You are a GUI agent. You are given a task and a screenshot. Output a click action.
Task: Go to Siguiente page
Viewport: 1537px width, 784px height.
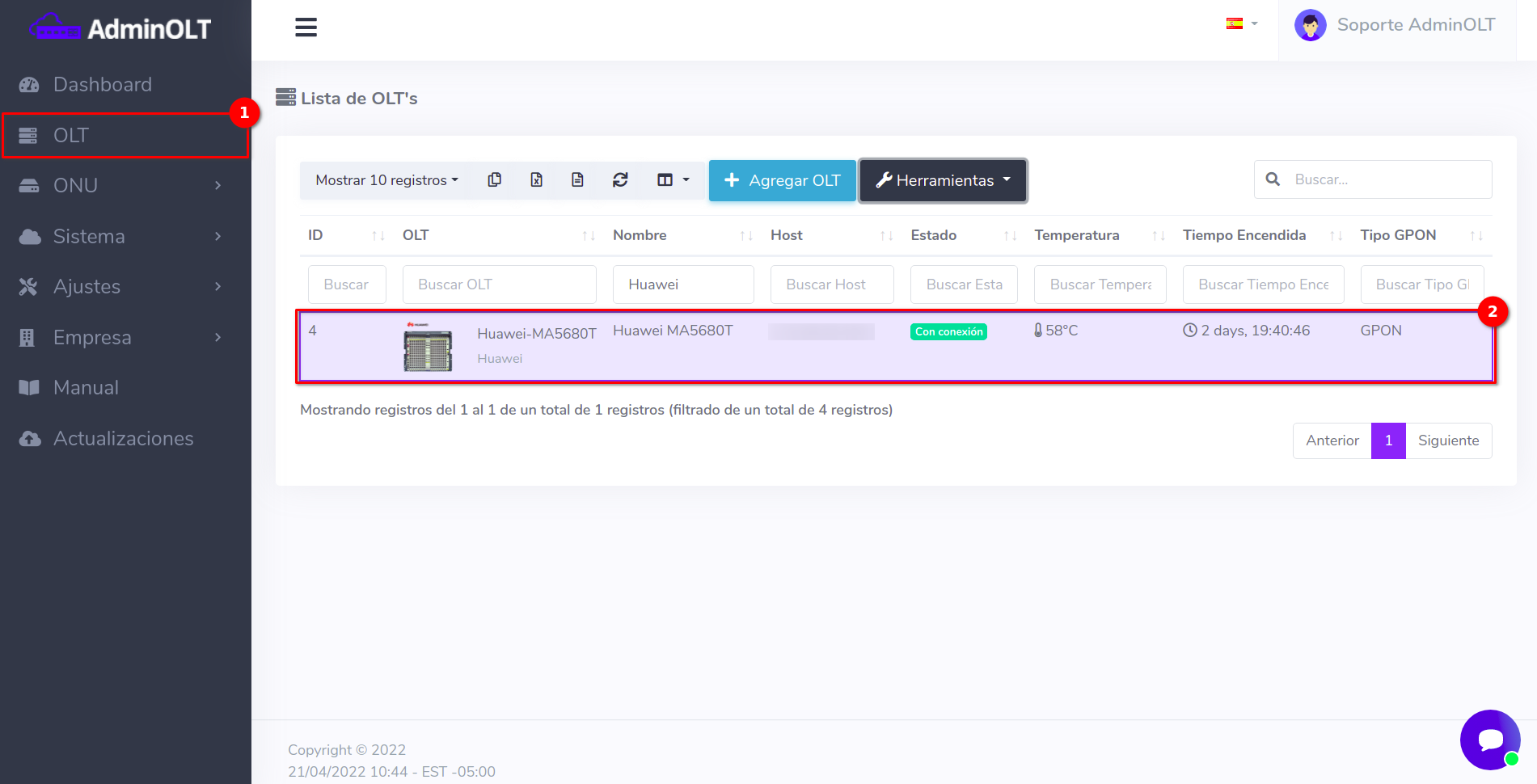(x=1448, y=440)
